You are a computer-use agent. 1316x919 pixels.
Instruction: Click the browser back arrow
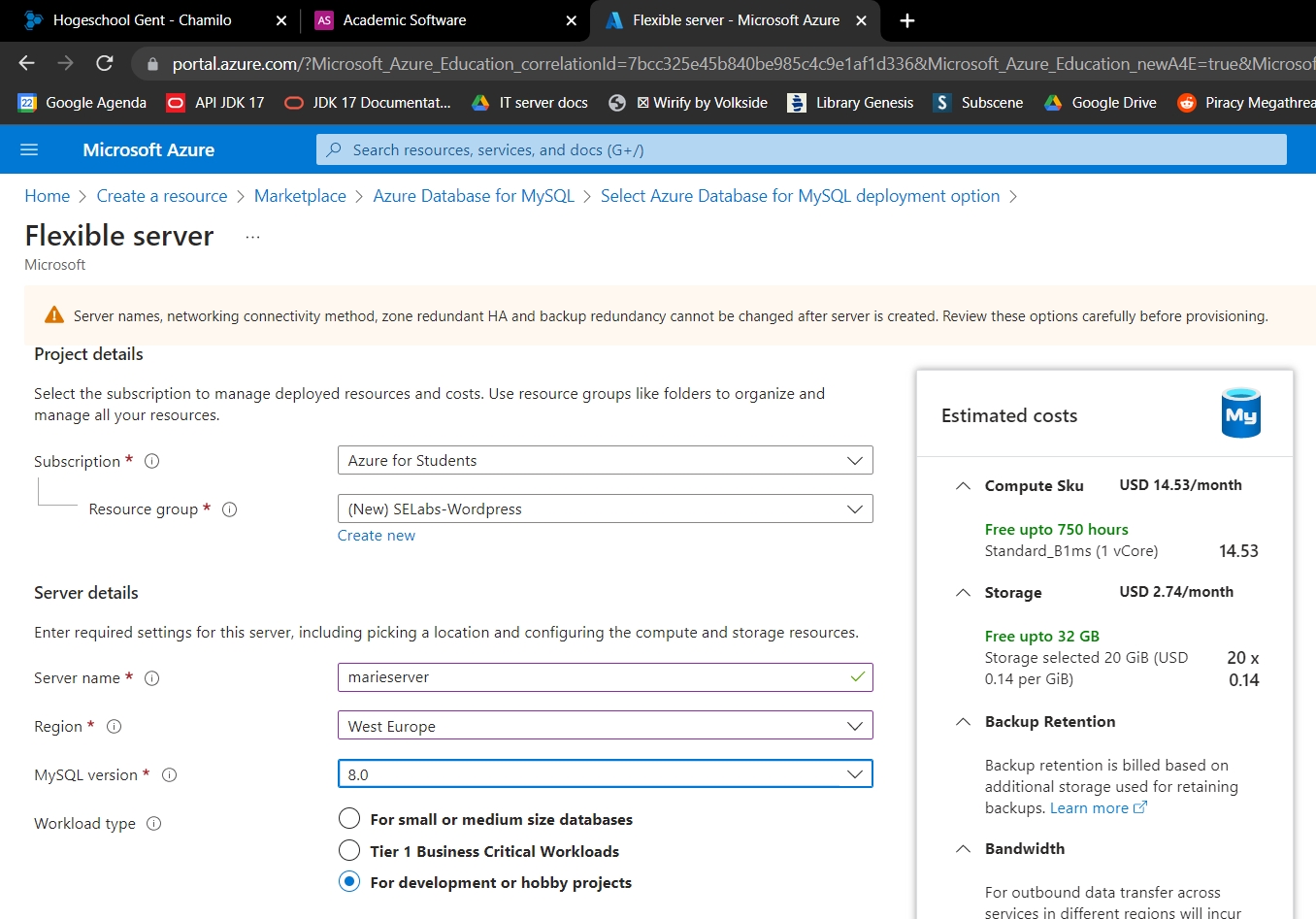click(x=27, y=63)
